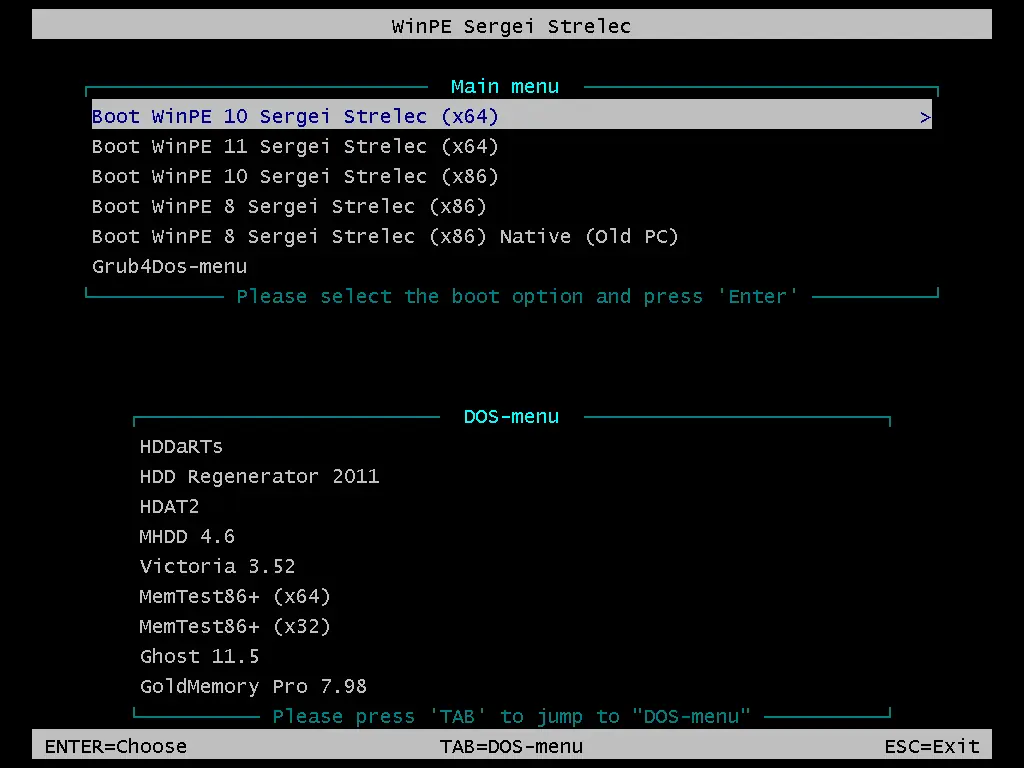This screenshot has width=1024, height=768.
Task: Choose Boot WinPE 11 Sergei Strelec (x64)
Action: (295, 146)
